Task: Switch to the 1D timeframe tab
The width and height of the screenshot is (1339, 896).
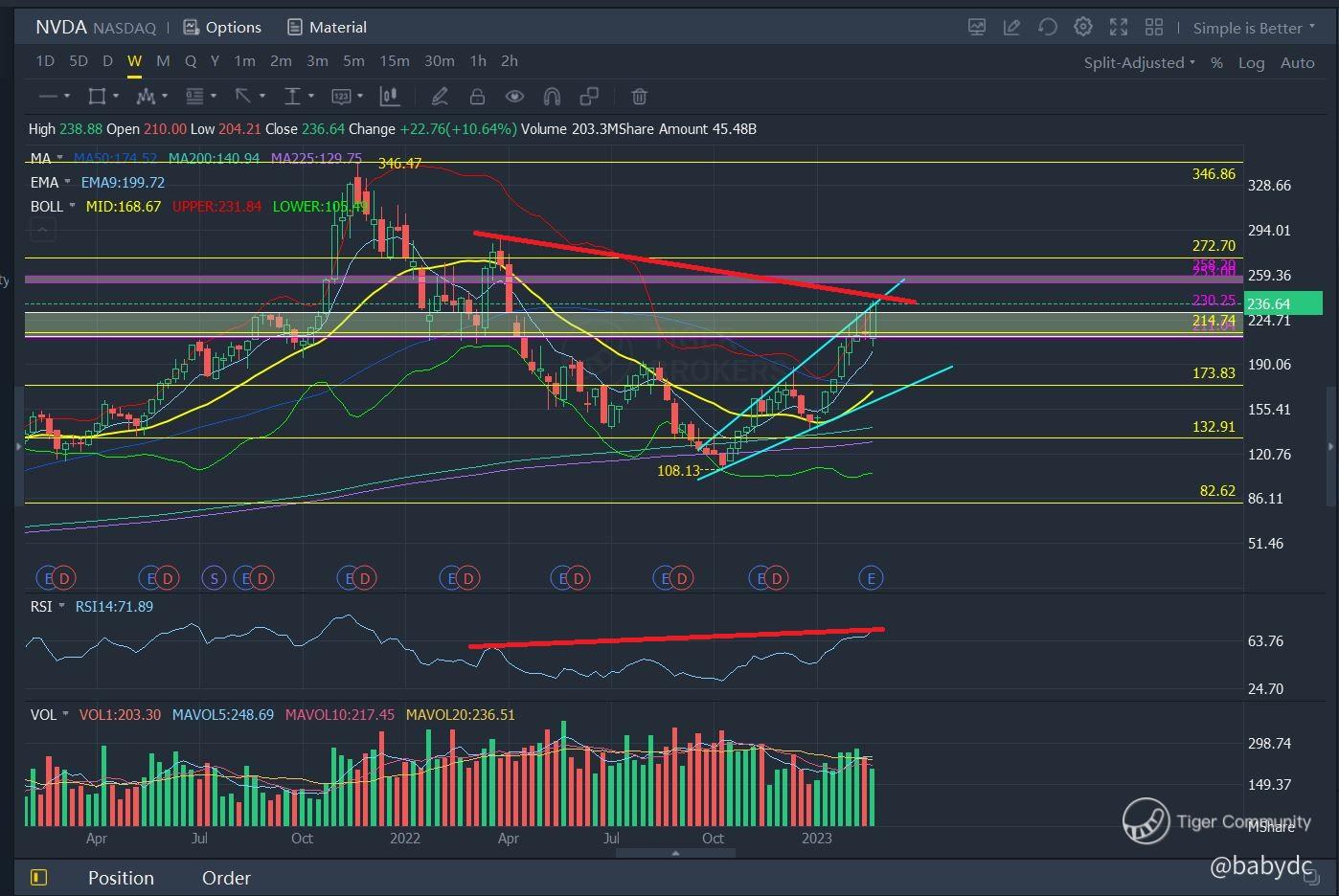Action: [45, 60]
